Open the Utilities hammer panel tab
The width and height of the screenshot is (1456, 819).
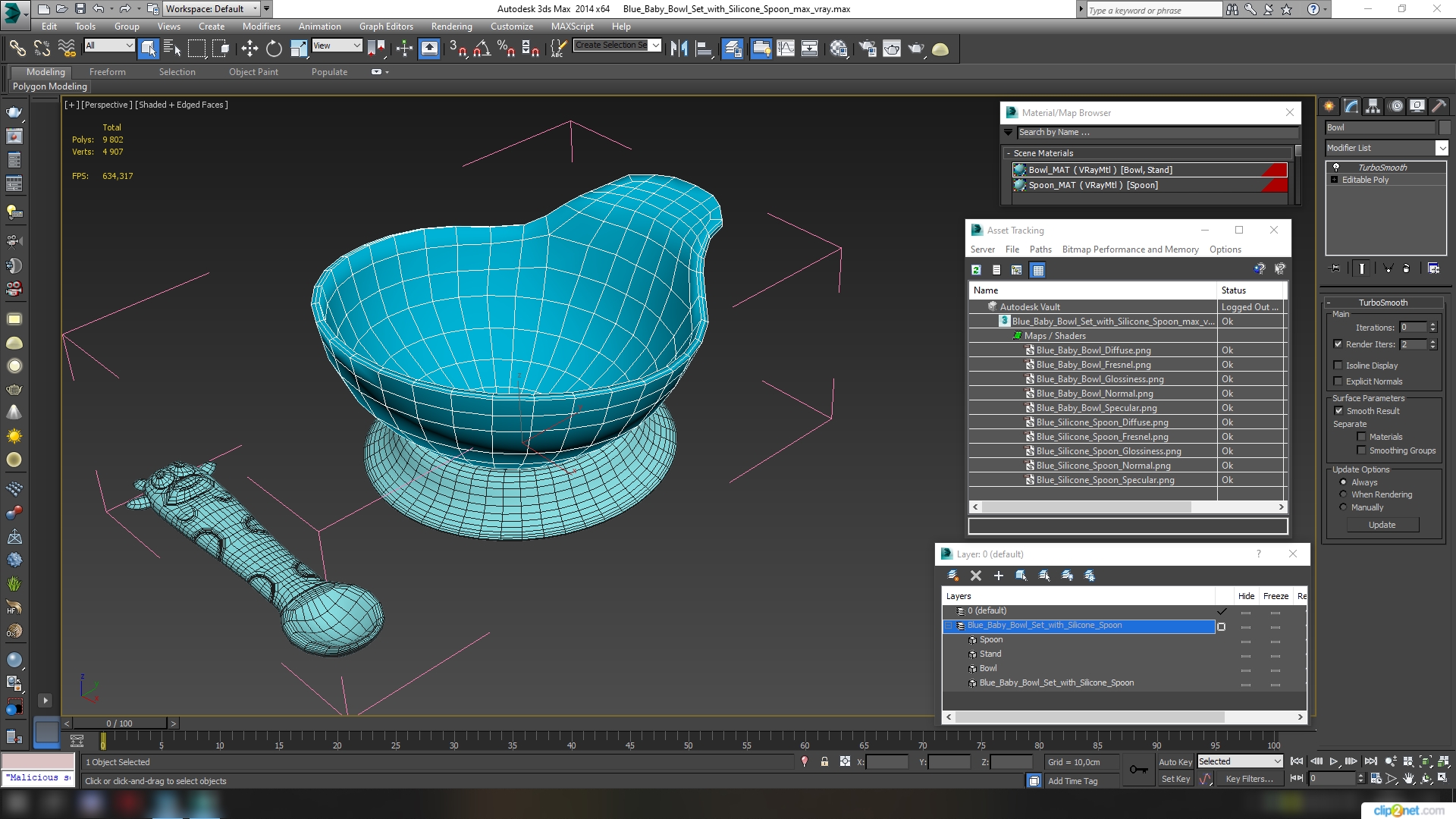coord(1439,106)
